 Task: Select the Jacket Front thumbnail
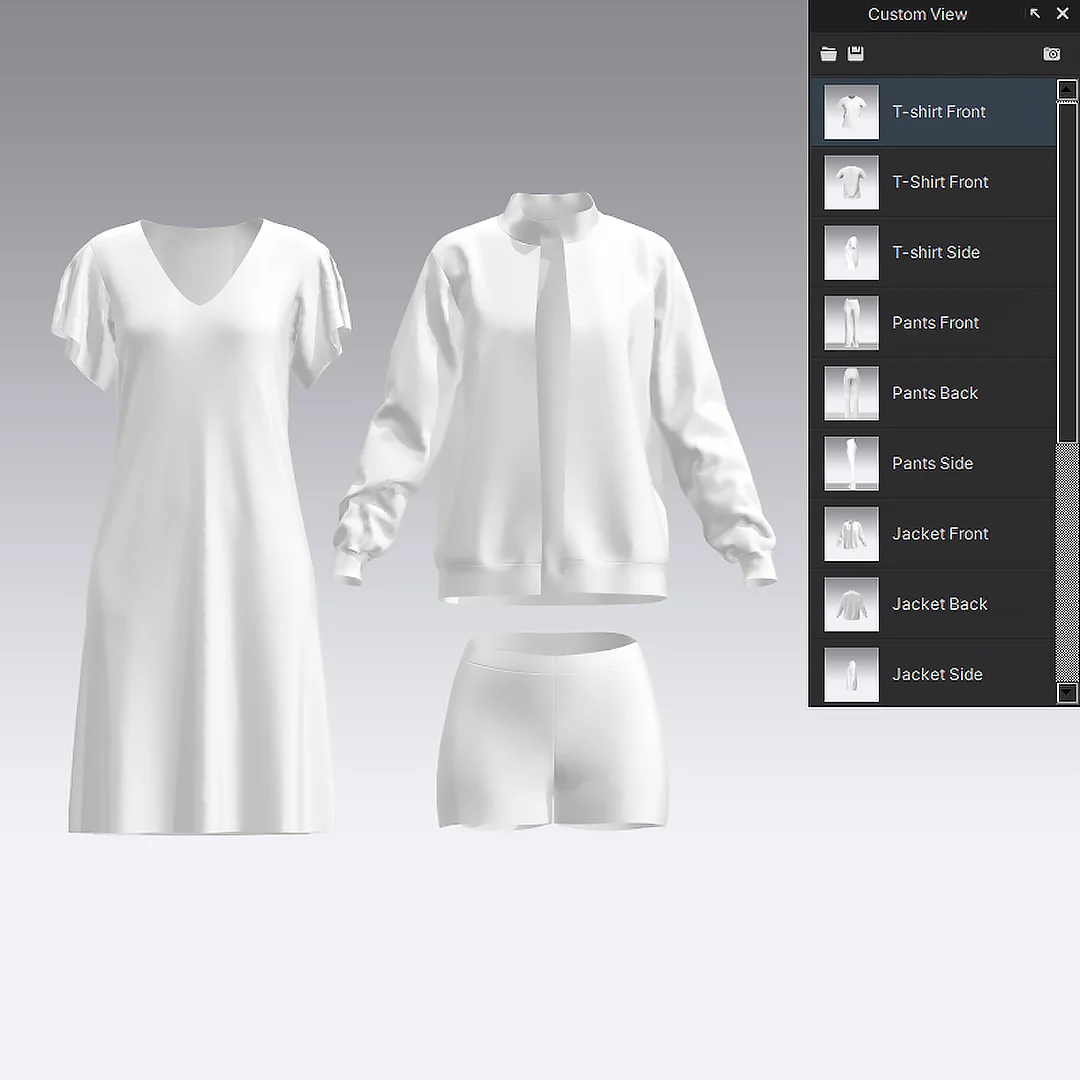coord(851,534)
